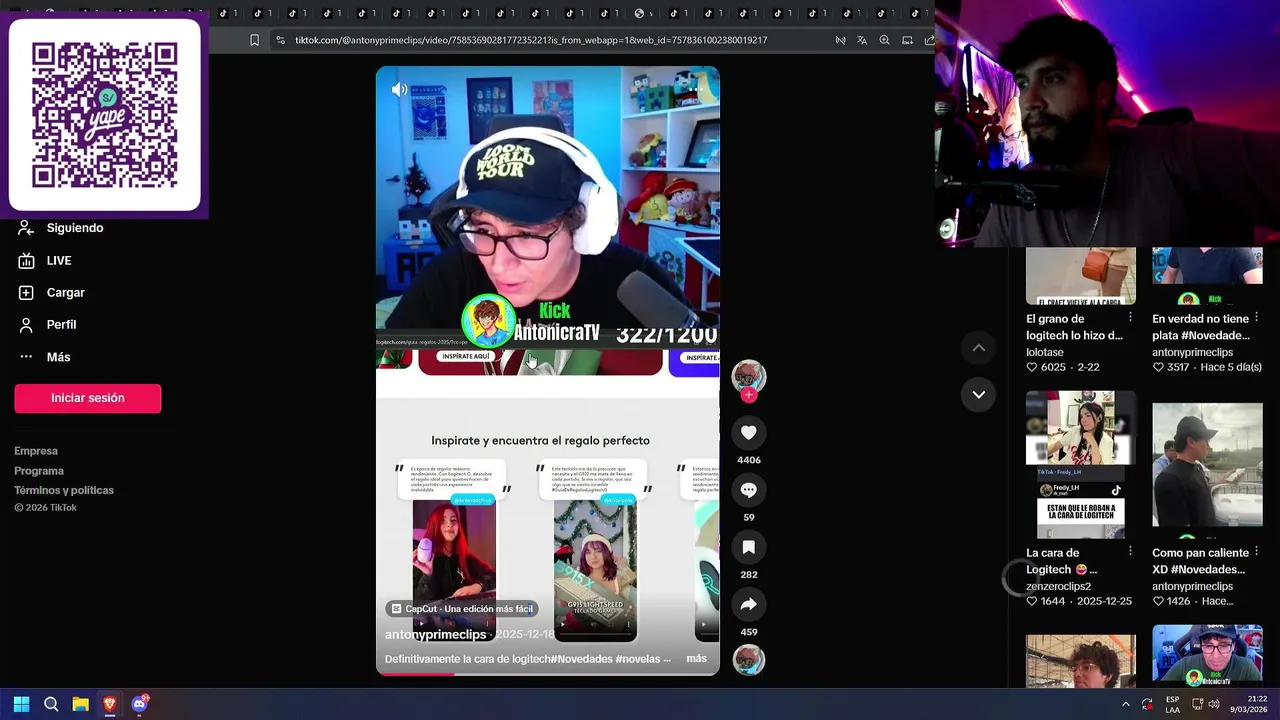The height and width of the screenshot is (720, 1280).
Task: Open zenzeroclips2 author link
Action: (1058, 586)
